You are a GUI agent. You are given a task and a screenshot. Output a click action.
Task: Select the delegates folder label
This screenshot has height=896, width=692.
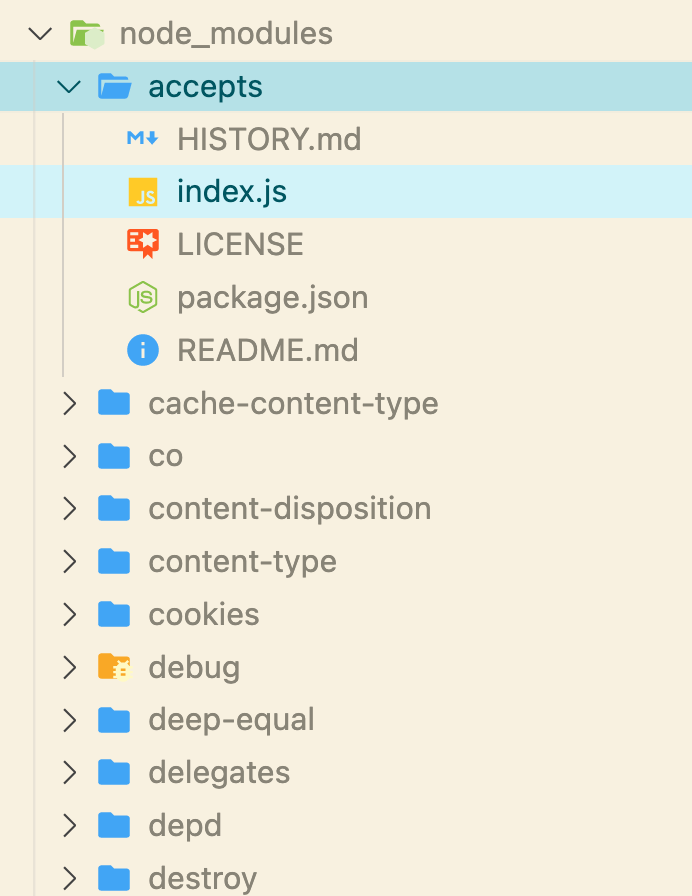click(219, 773)
